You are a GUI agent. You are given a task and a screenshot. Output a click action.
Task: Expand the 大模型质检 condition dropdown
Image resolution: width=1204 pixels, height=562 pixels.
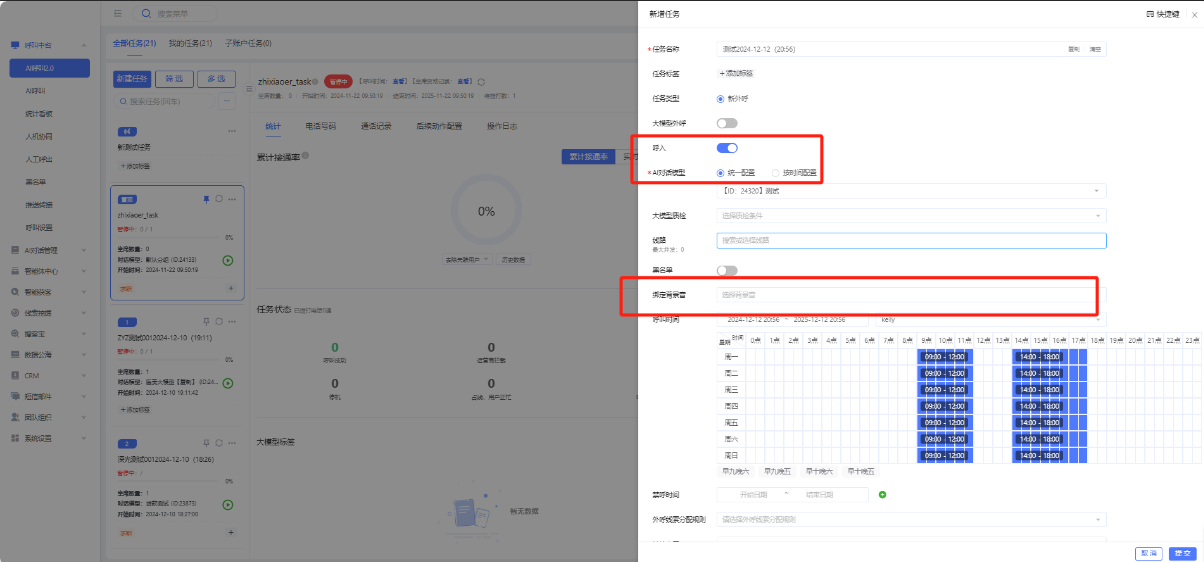[x=911, y=215]
